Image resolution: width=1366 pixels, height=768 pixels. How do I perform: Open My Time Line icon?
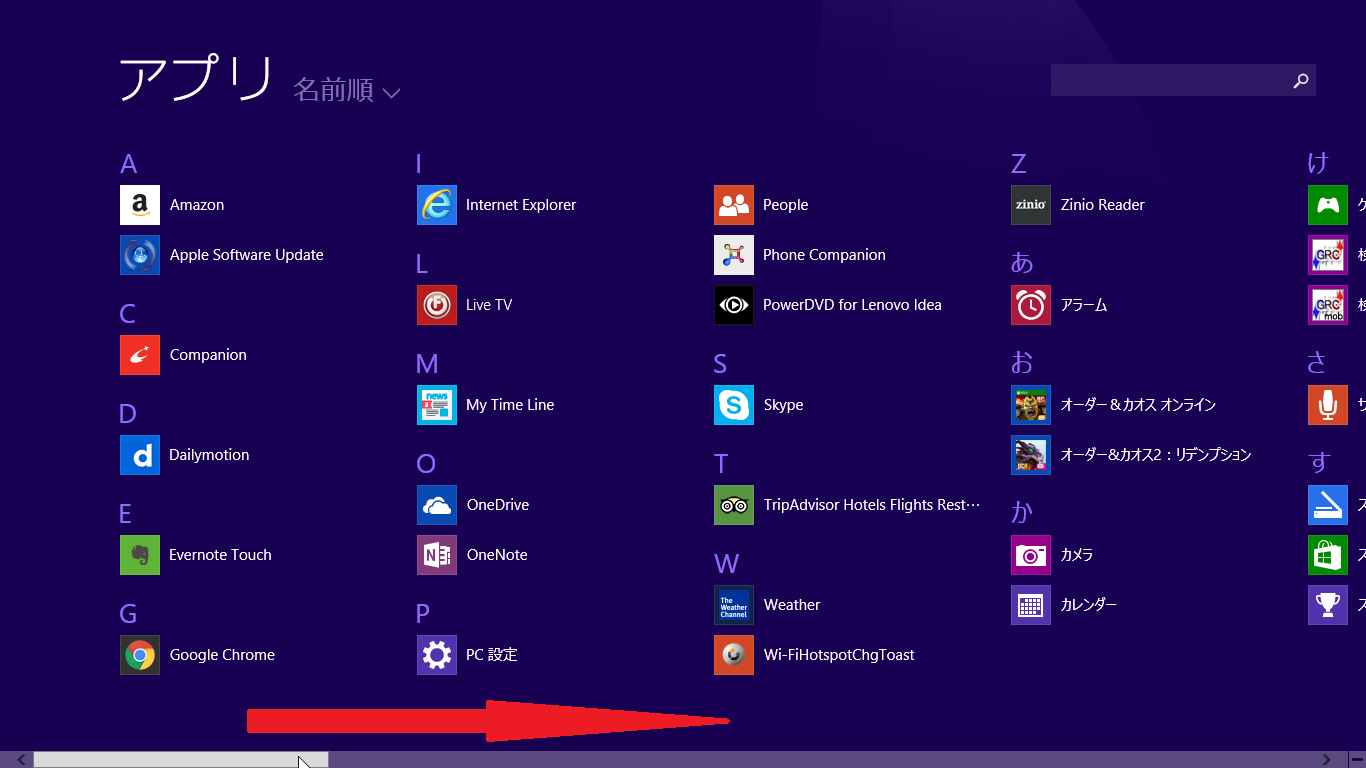[x=437, y=405]
